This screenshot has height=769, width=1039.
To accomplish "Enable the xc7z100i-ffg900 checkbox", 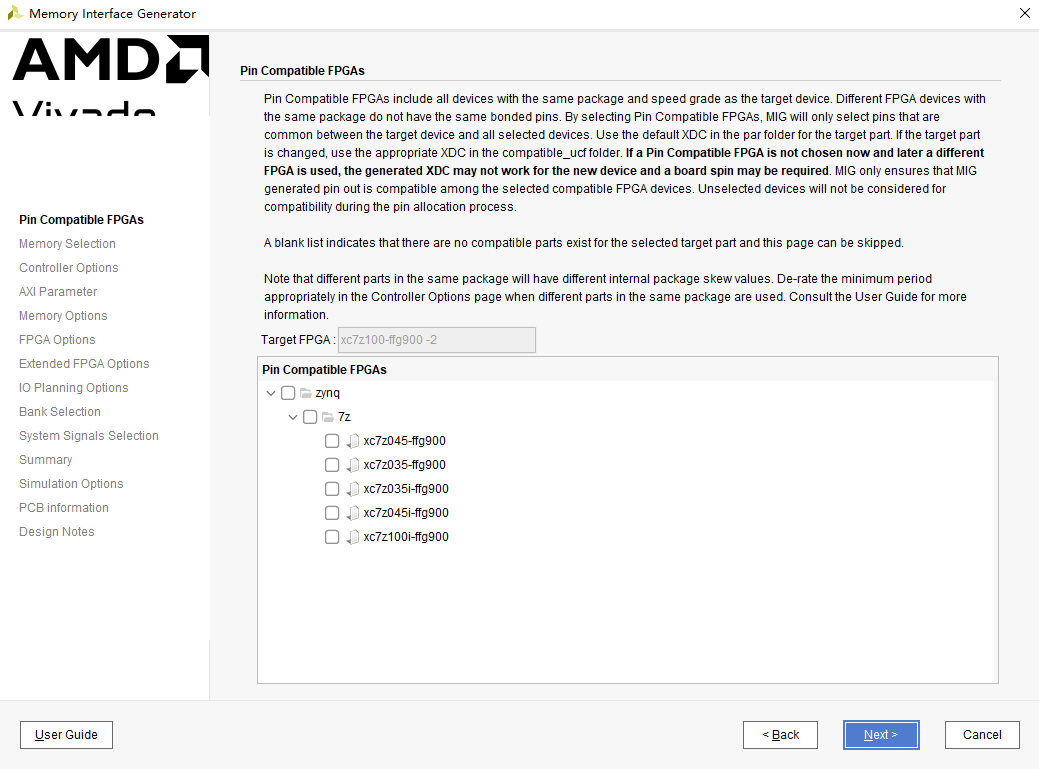I will pos(332,537).
